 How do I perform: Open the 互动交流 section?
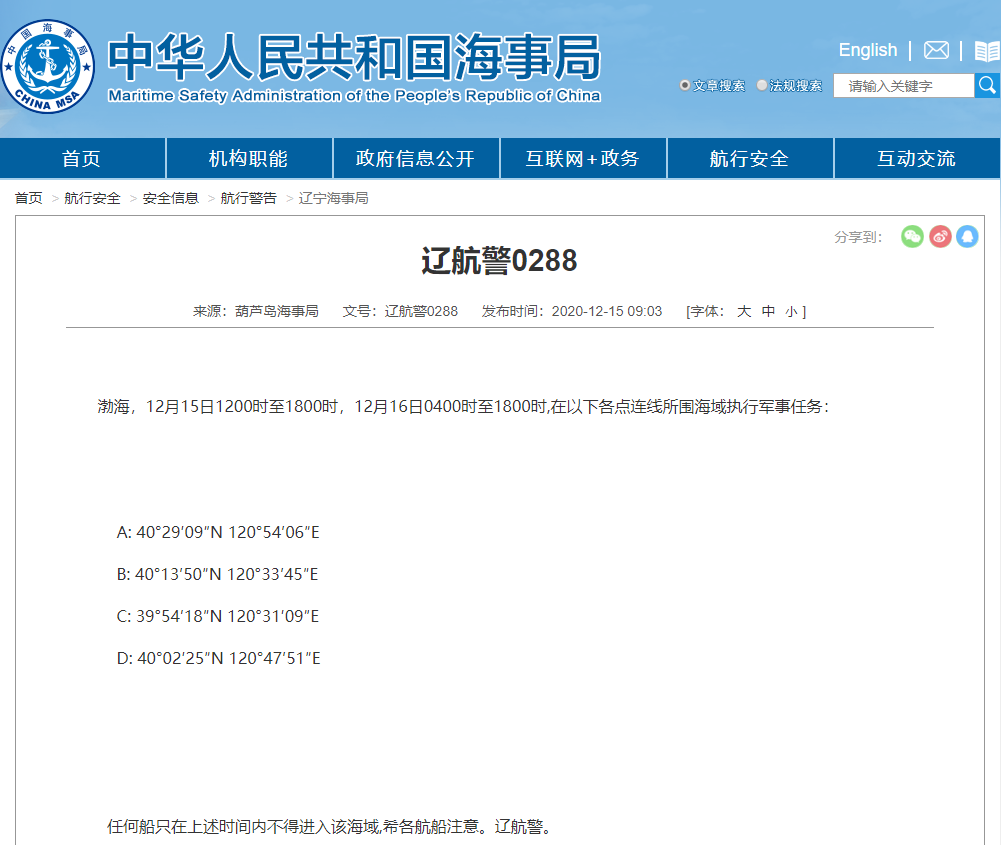pos(916,158)
